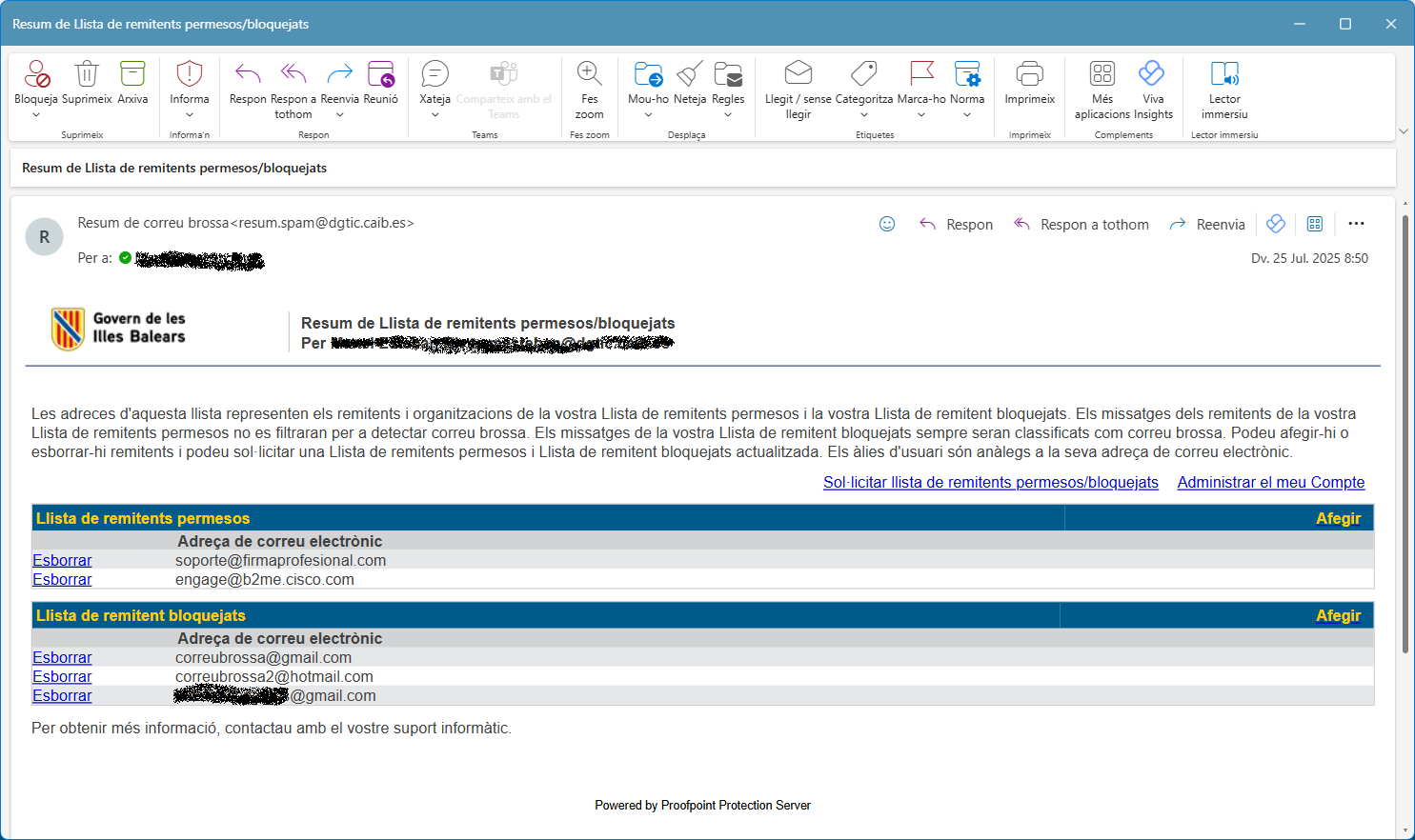Expand the Reenvia dropdown arrow in ribbon

point(339,115)
